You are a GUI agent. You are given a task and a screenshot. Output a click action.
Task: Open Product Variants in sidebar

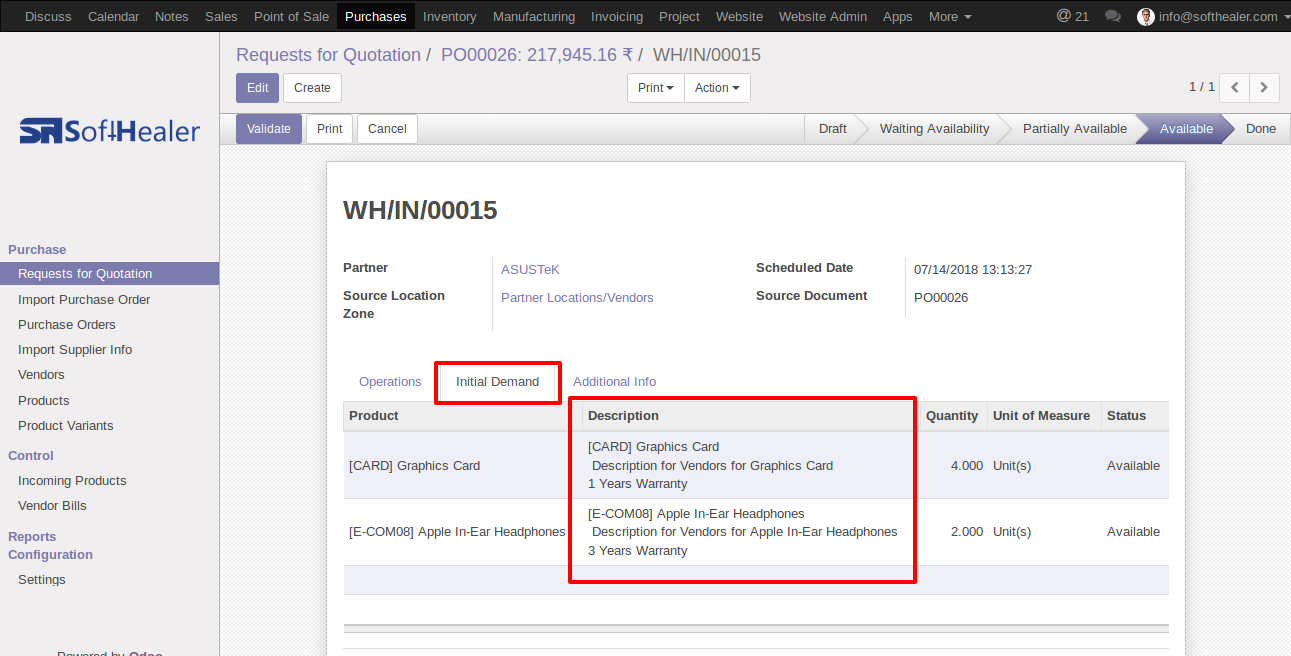66,426
